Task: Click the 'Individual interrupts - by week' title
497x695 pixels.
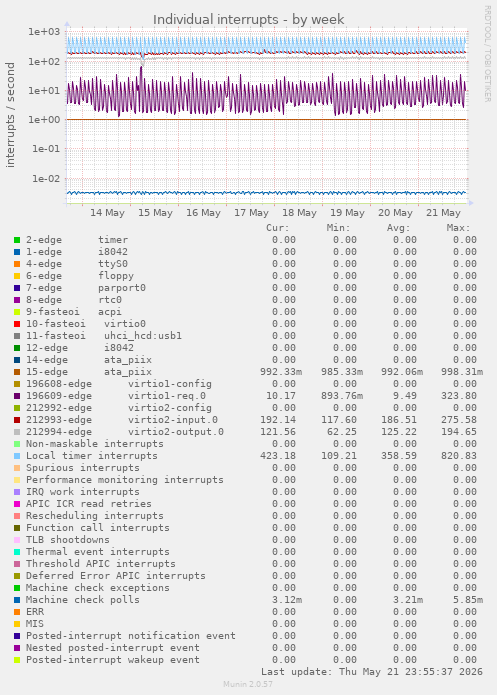Action: tap(248, 20)
